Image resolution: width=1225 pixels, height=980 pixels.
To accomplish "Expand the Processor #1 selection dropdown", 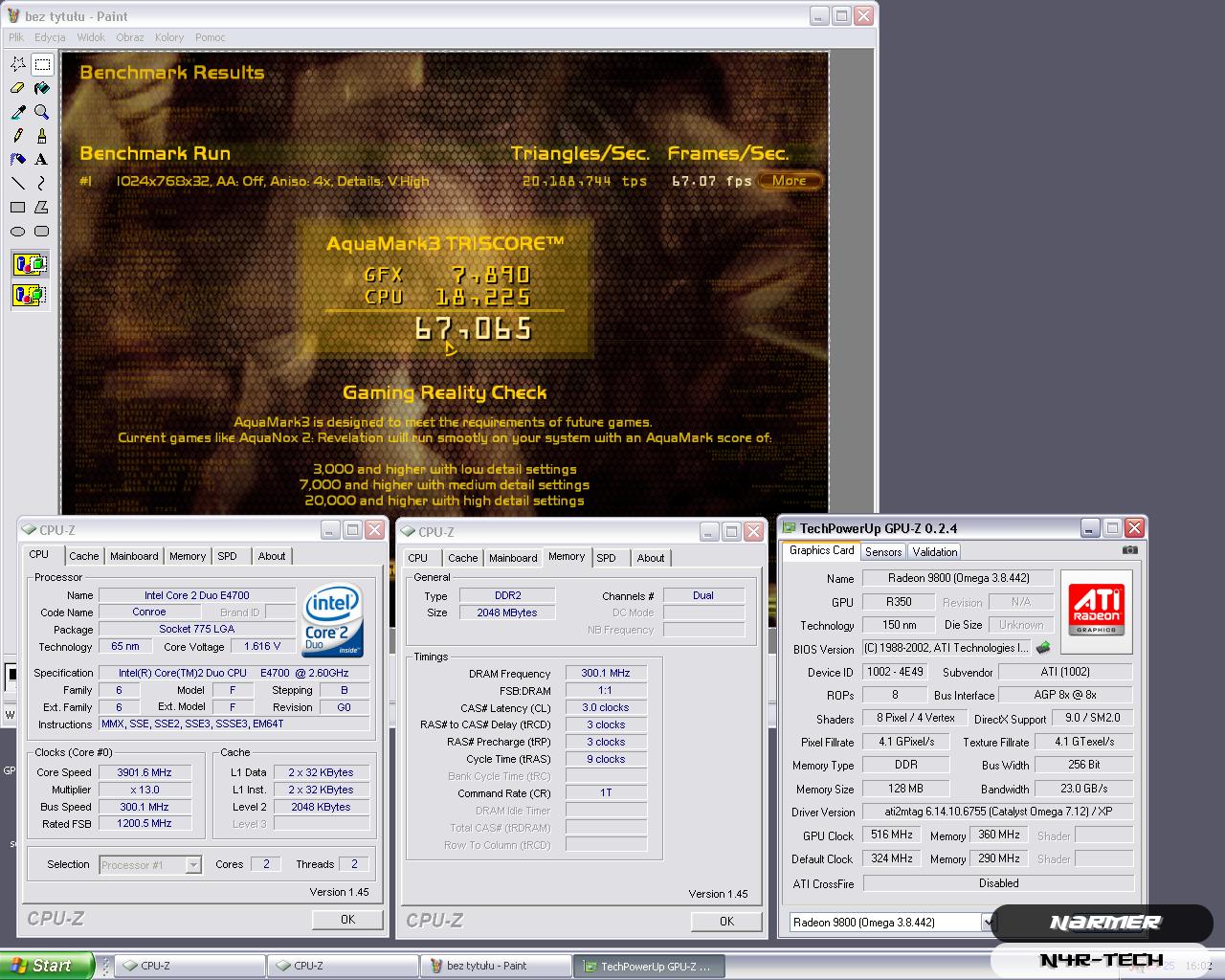I will pyautogui.click(x=193, y=865).
